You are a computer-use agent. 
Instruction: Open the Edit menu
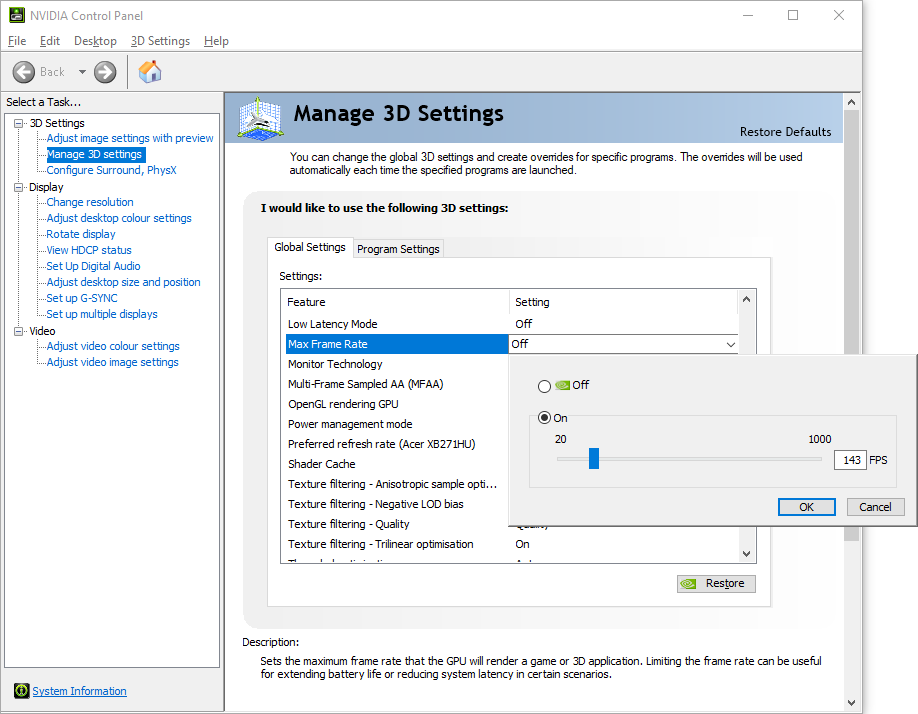pos(50,41)
